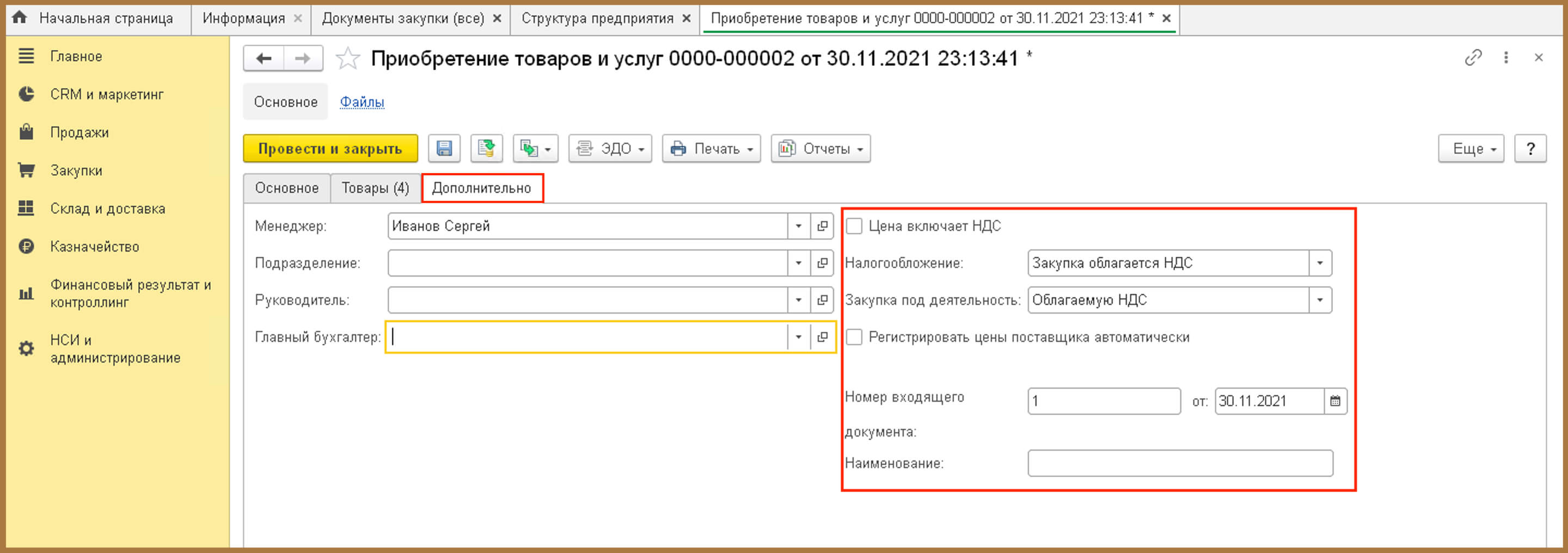Click the incoming document date field 30.11.2021

click(1270, 402)
